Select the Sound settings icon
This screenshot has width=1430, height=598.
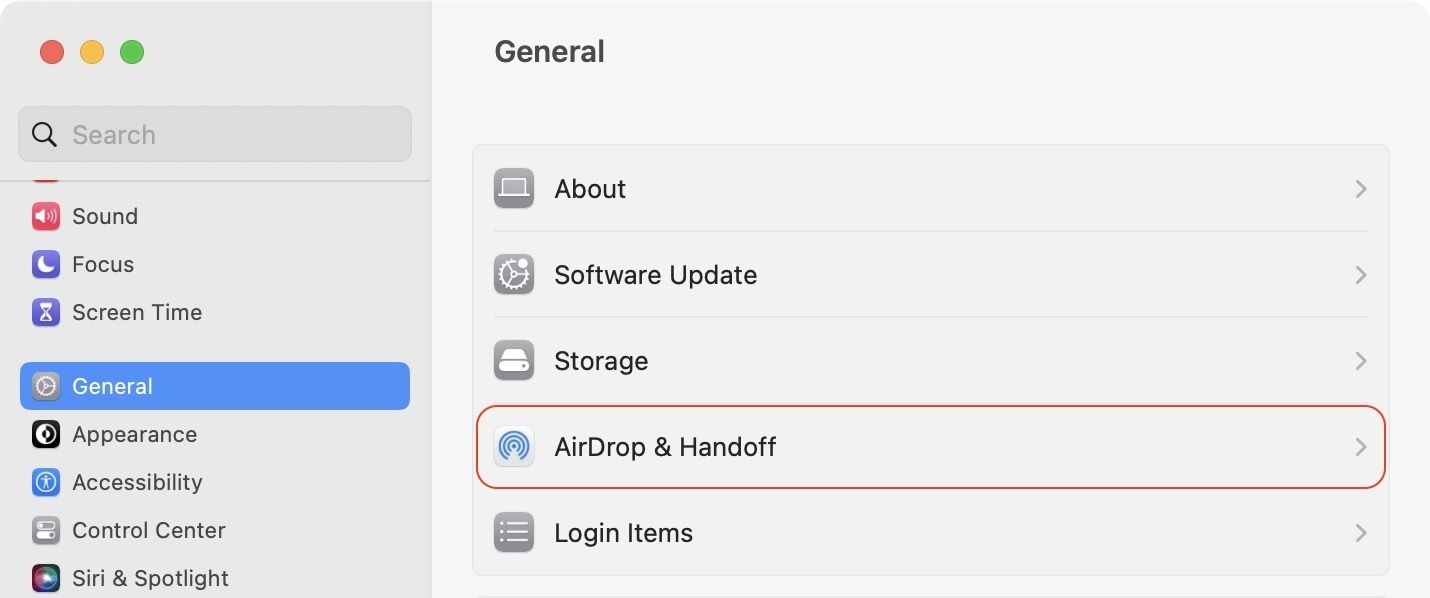45,216
